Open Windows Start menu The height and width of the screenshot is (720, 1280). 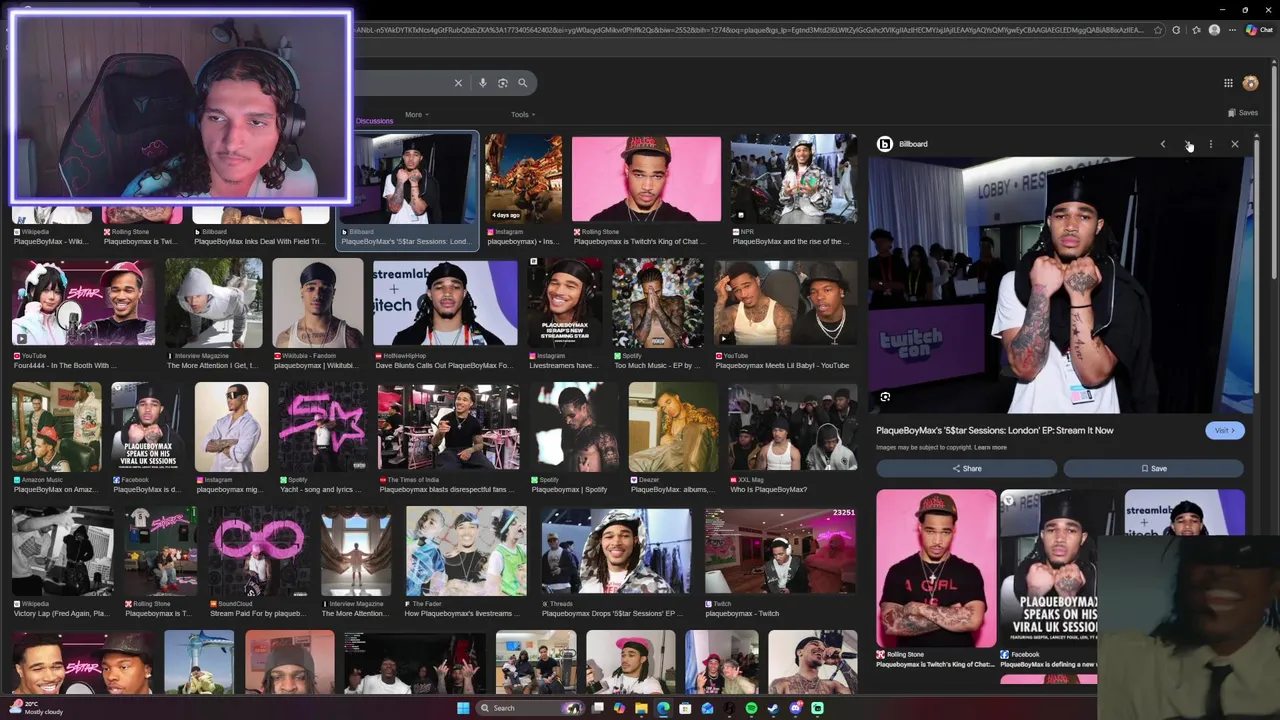[463, 708]
